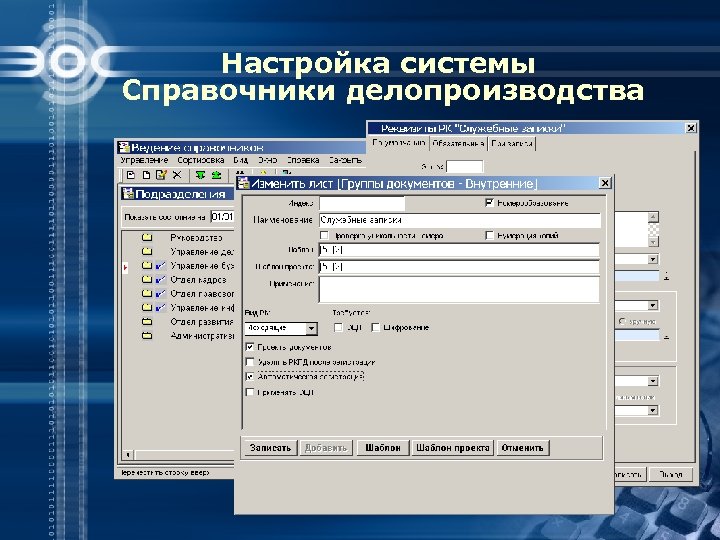Select the Отдел кадров tree row
Viewport: 720px width, 540px height.
pyautogui.click(x=198, y=279)
